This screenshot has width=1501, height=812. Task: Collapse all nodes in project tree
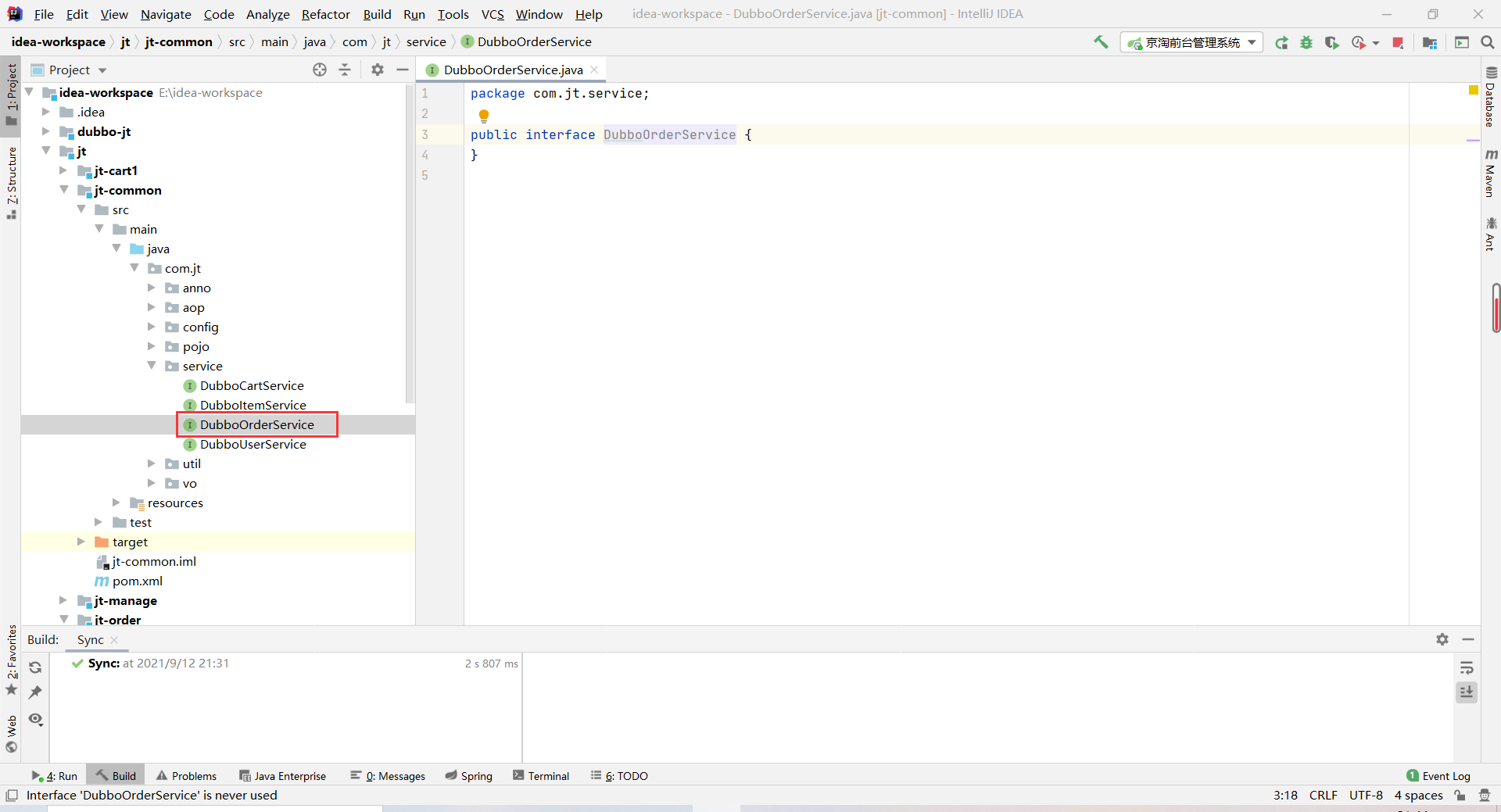point(345,70)
